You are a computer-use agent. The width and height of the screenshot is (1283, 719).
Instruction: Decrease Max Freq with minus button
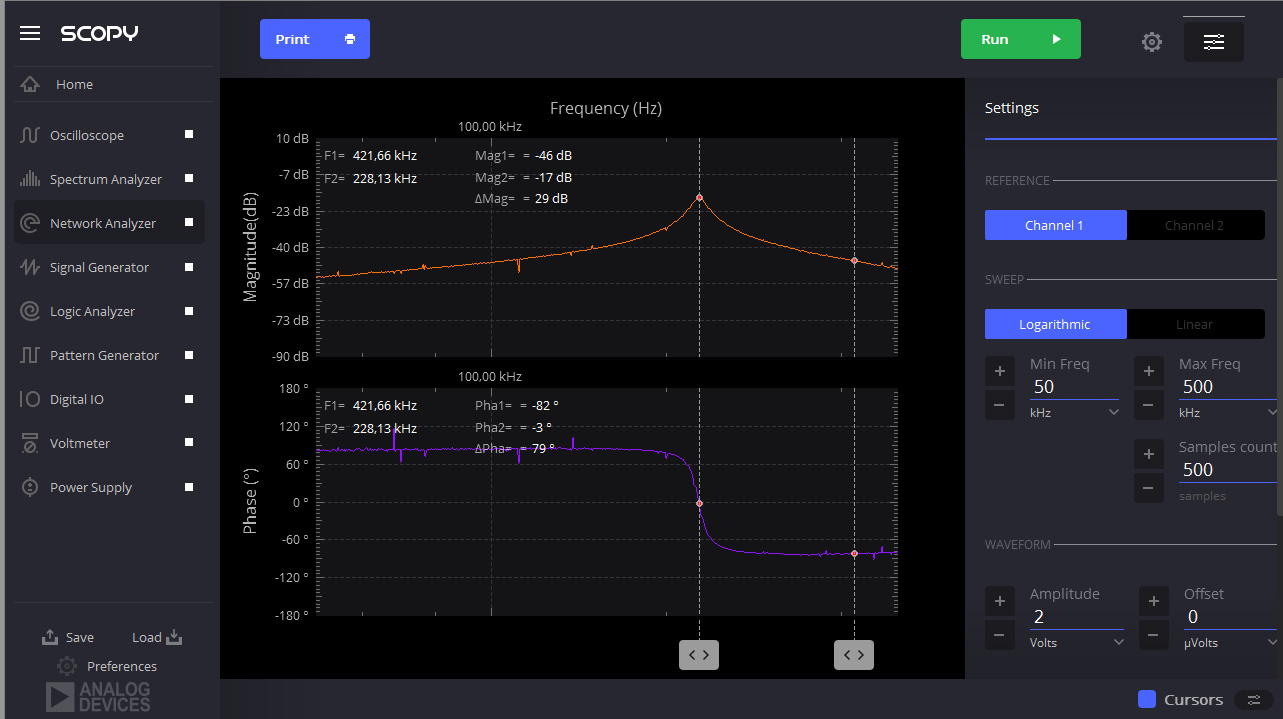(x=1149, y=405)
